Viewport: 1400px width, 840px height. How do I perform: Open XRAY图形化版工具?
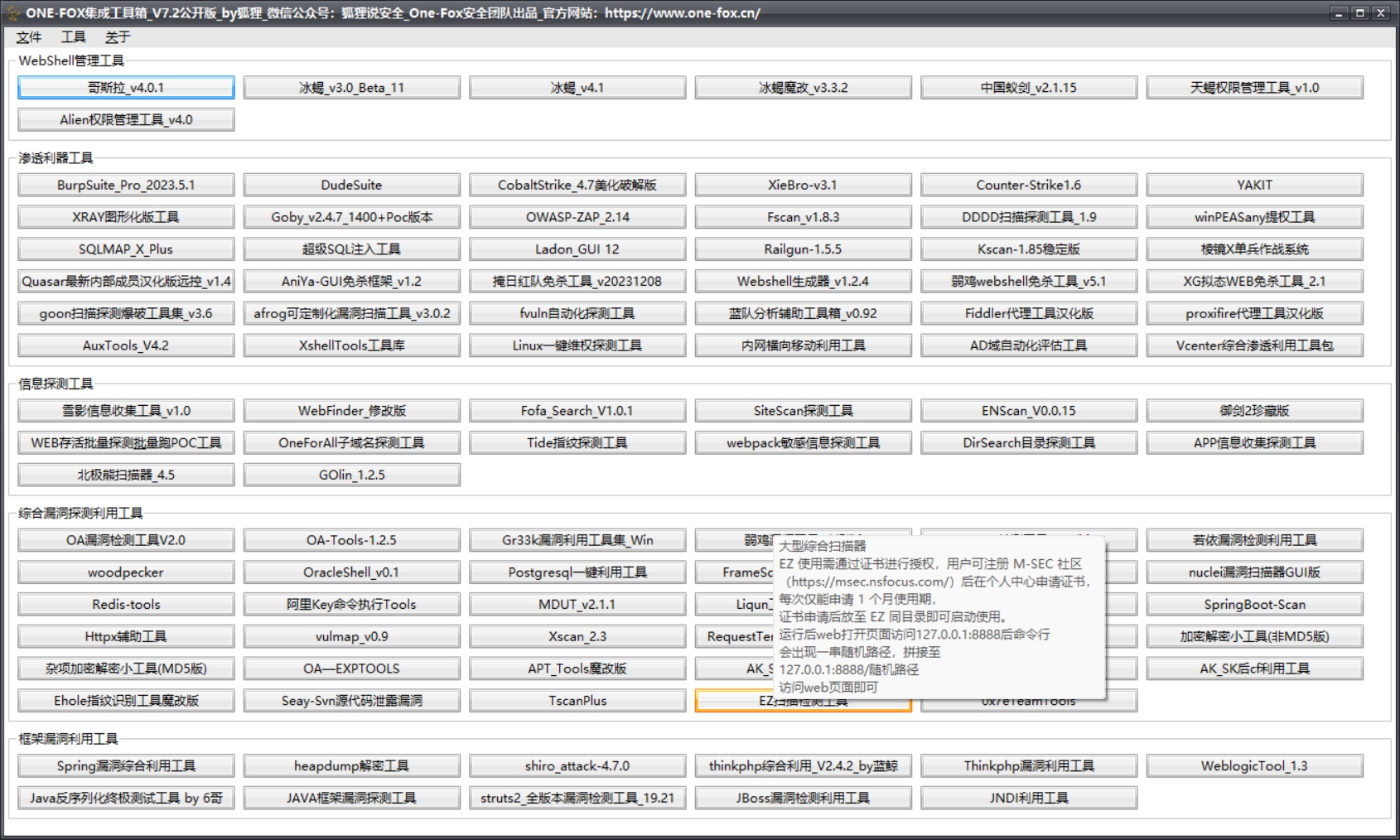point(126,217)
